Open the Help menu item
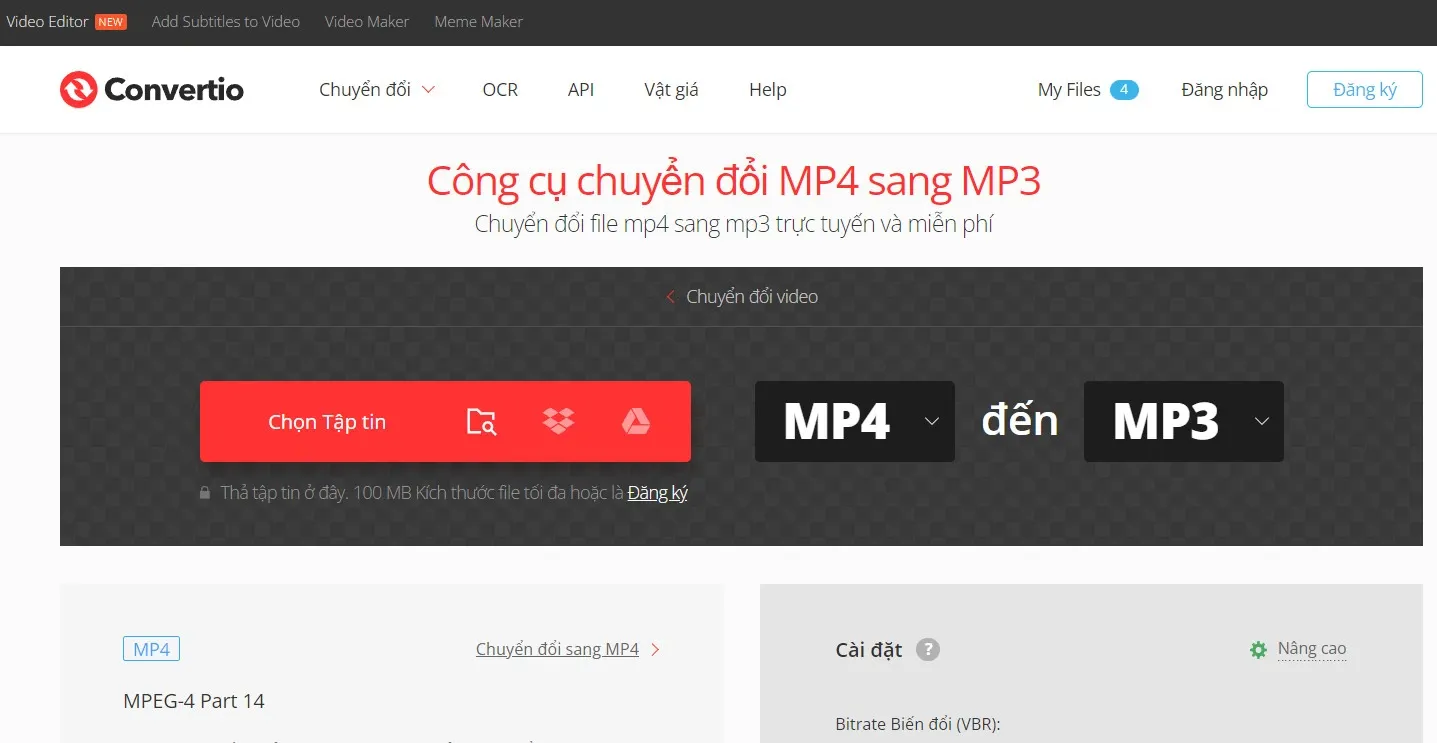Screen dimensions: 1437x743 point(768,90)
